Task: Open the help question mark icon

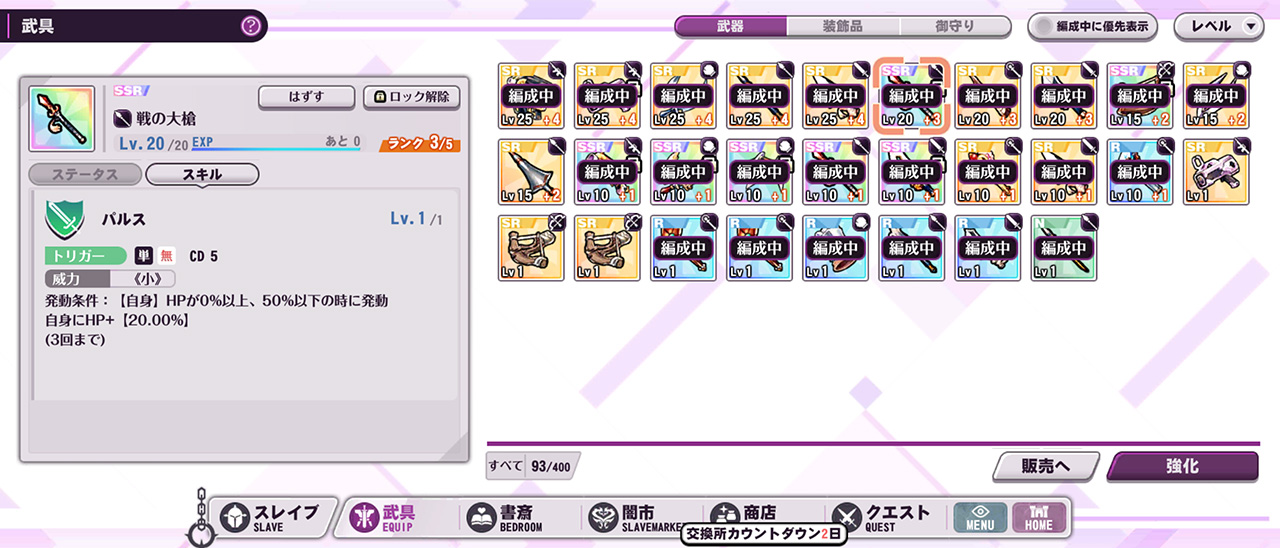Action: pyautogui.click(x=250, y=26)
